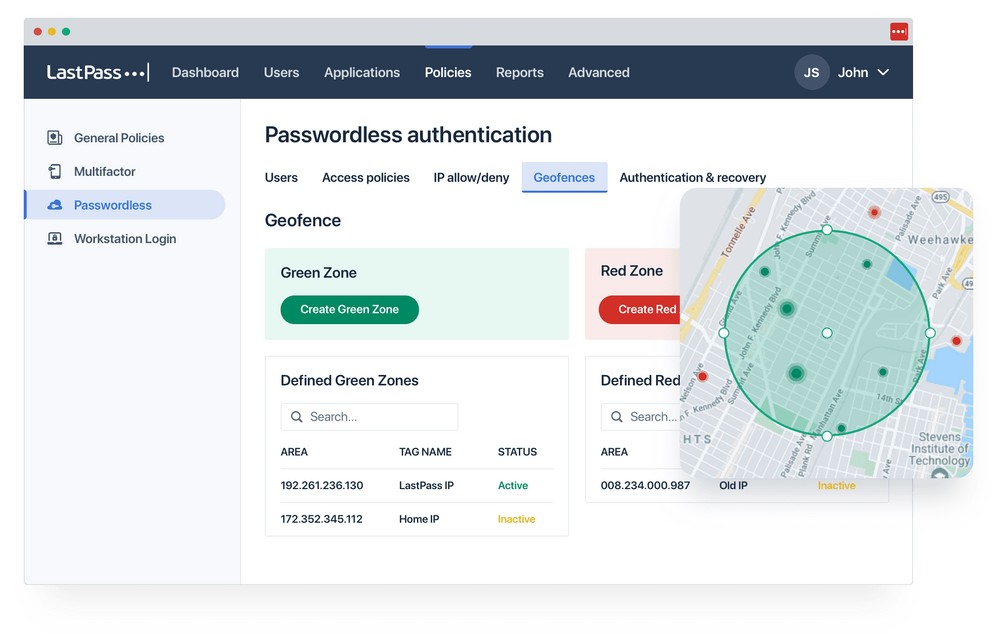Click the General Policies sidebar icon
This screenshot has height=638, width=1000.
pyautogui.click(x=55, y=138)
